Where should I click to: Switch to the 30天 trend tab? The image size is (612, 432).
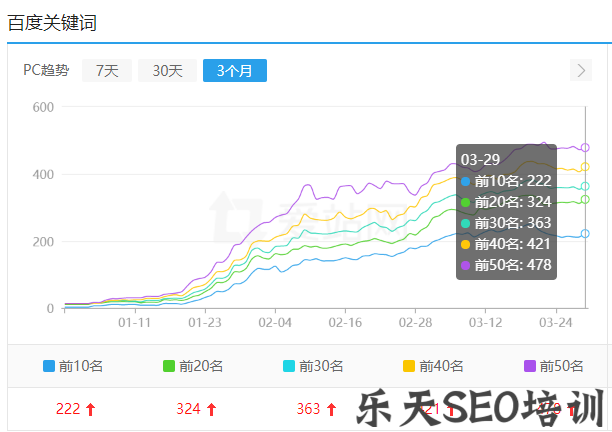point(167,70)
